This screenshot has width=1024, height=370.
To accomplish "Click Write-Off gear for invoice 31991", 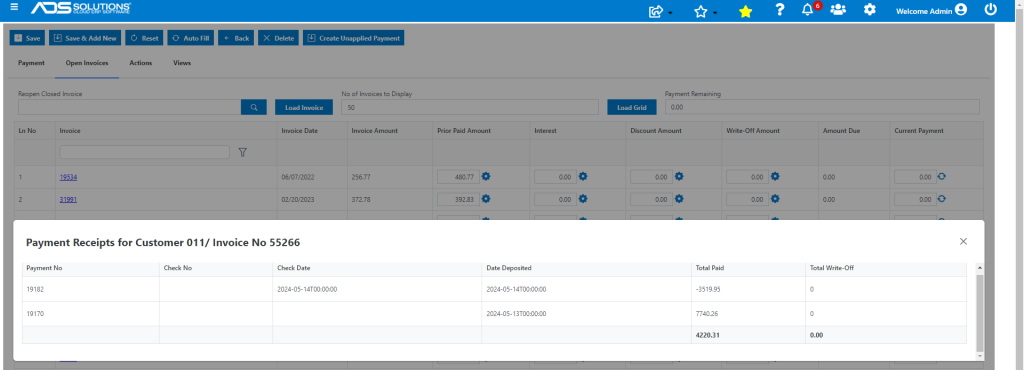I will (x=775, y=199).
